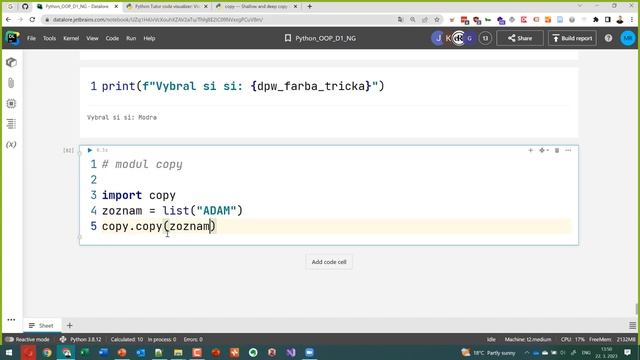
Task: Click the Python_OOP_D1_NG notebook title
Action: pos(325,38)
